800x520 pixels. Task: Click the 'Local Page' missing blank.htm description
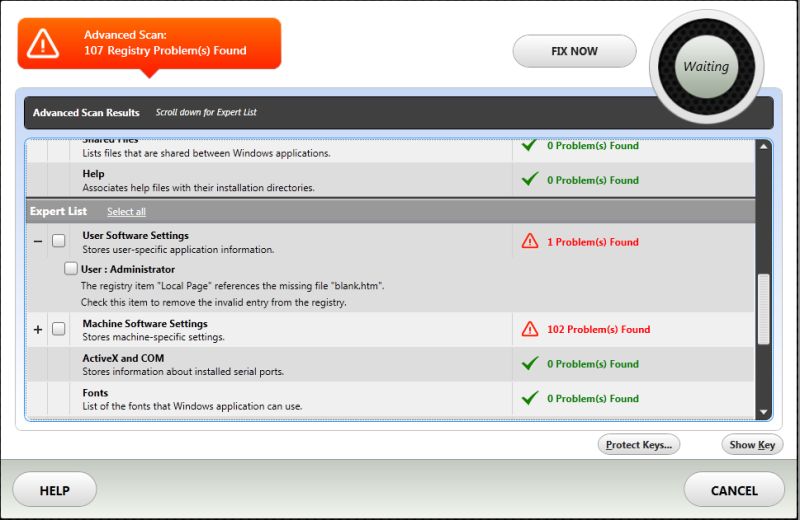click(233, 286)
